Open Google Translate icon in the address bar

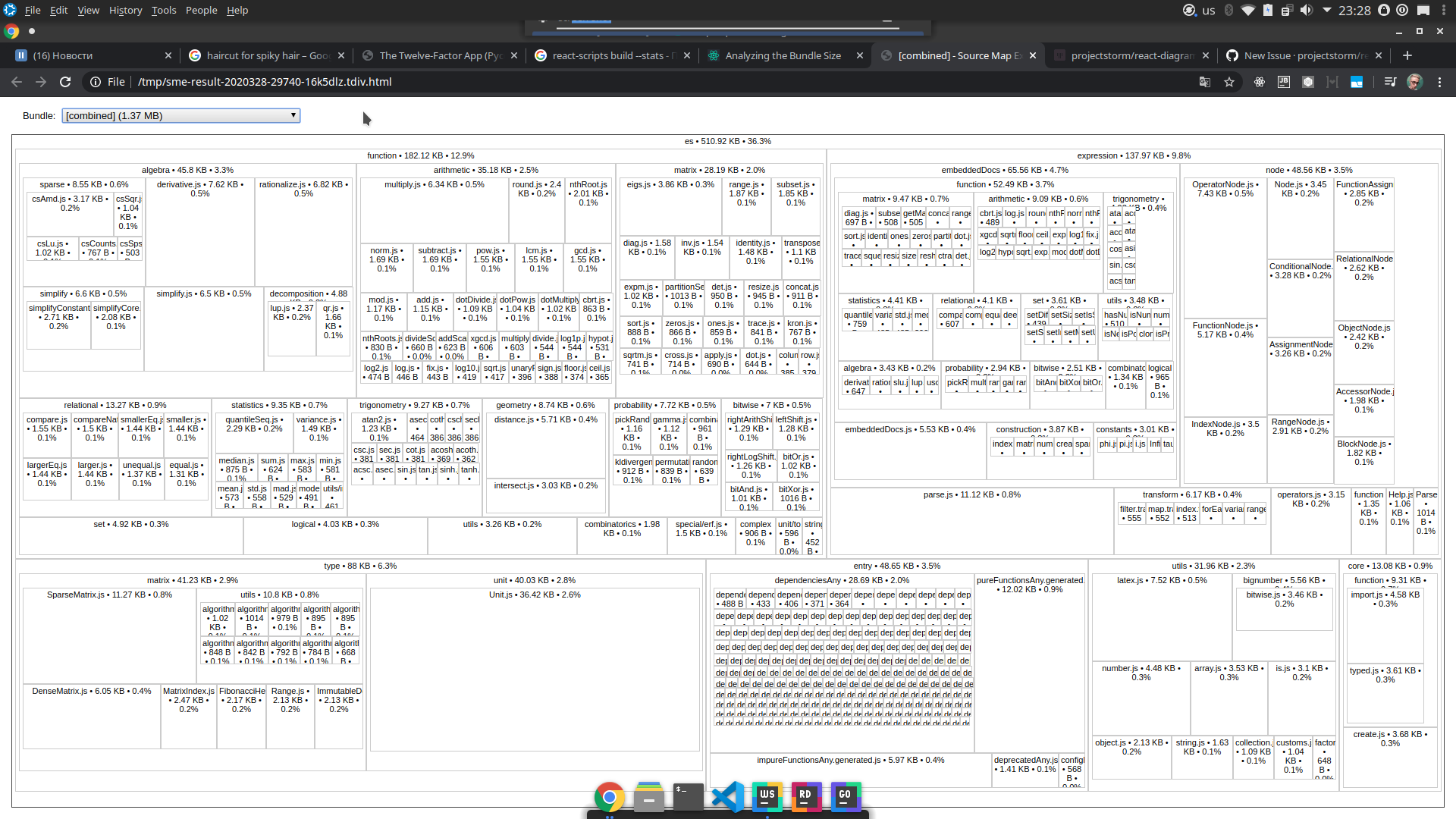point(1204,81)
